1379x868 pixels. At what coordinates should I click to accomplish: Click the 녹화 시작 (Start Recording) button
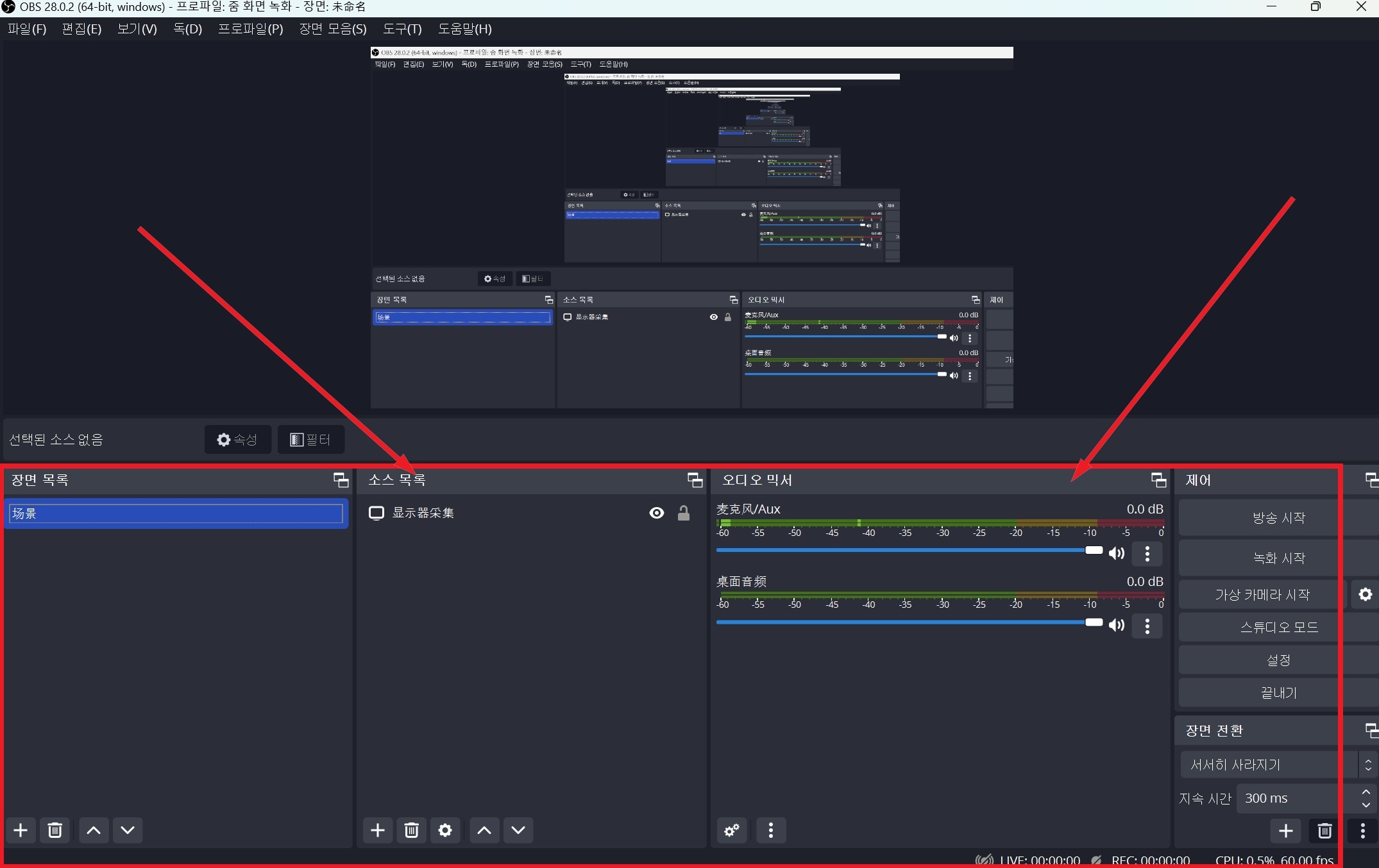(x=1279, y=558)
